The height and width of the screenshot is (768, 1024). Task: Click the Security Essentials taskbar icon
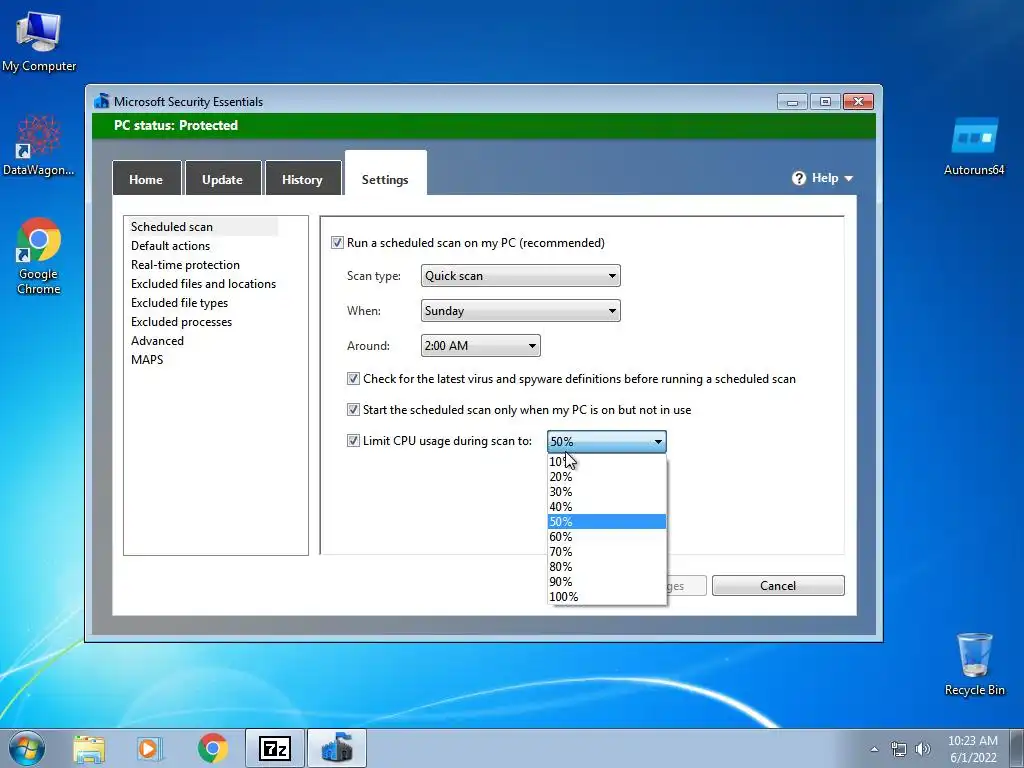point(337,748)
